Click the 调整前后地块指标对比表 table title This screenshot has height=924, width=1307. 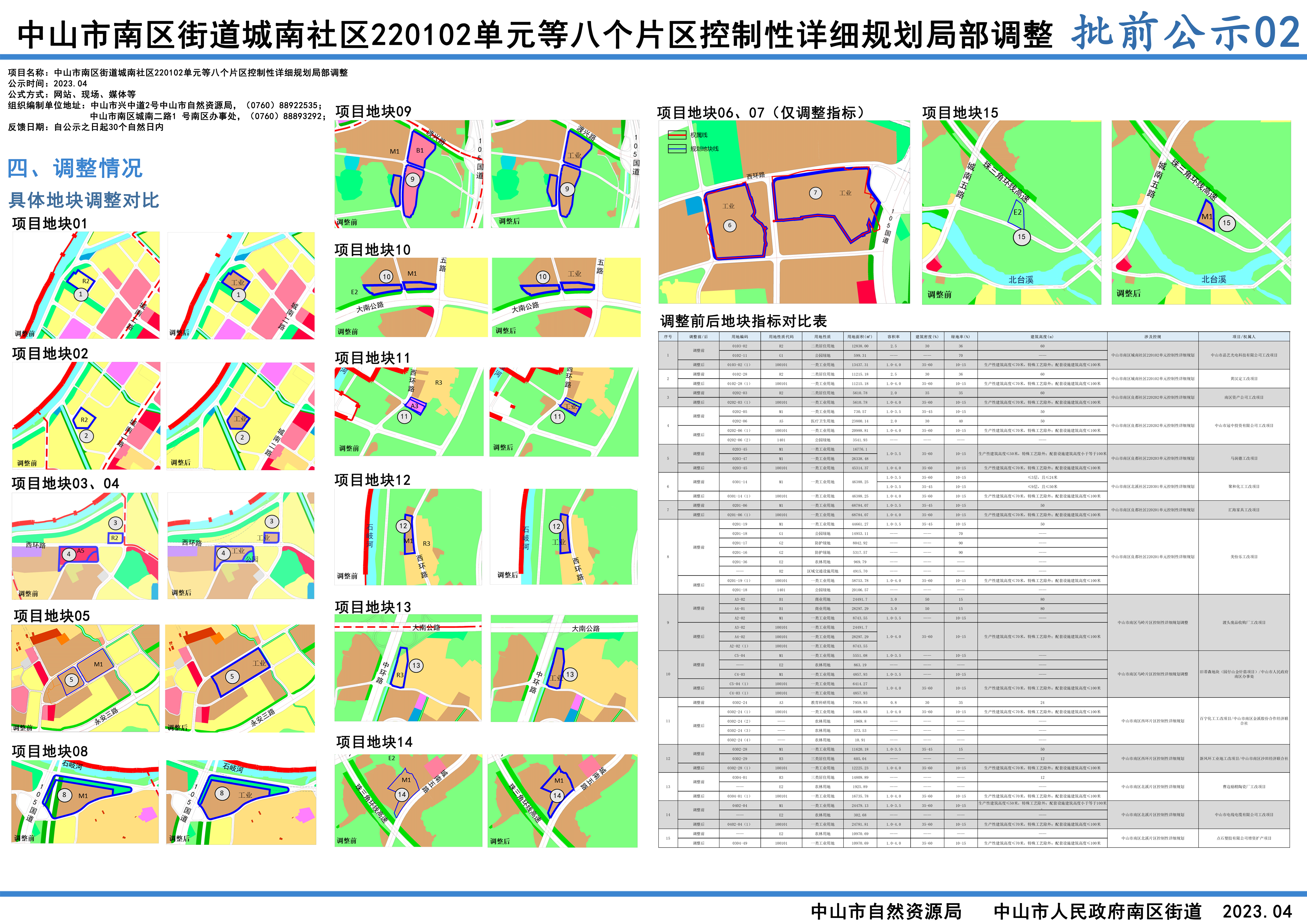coord(744,321)
